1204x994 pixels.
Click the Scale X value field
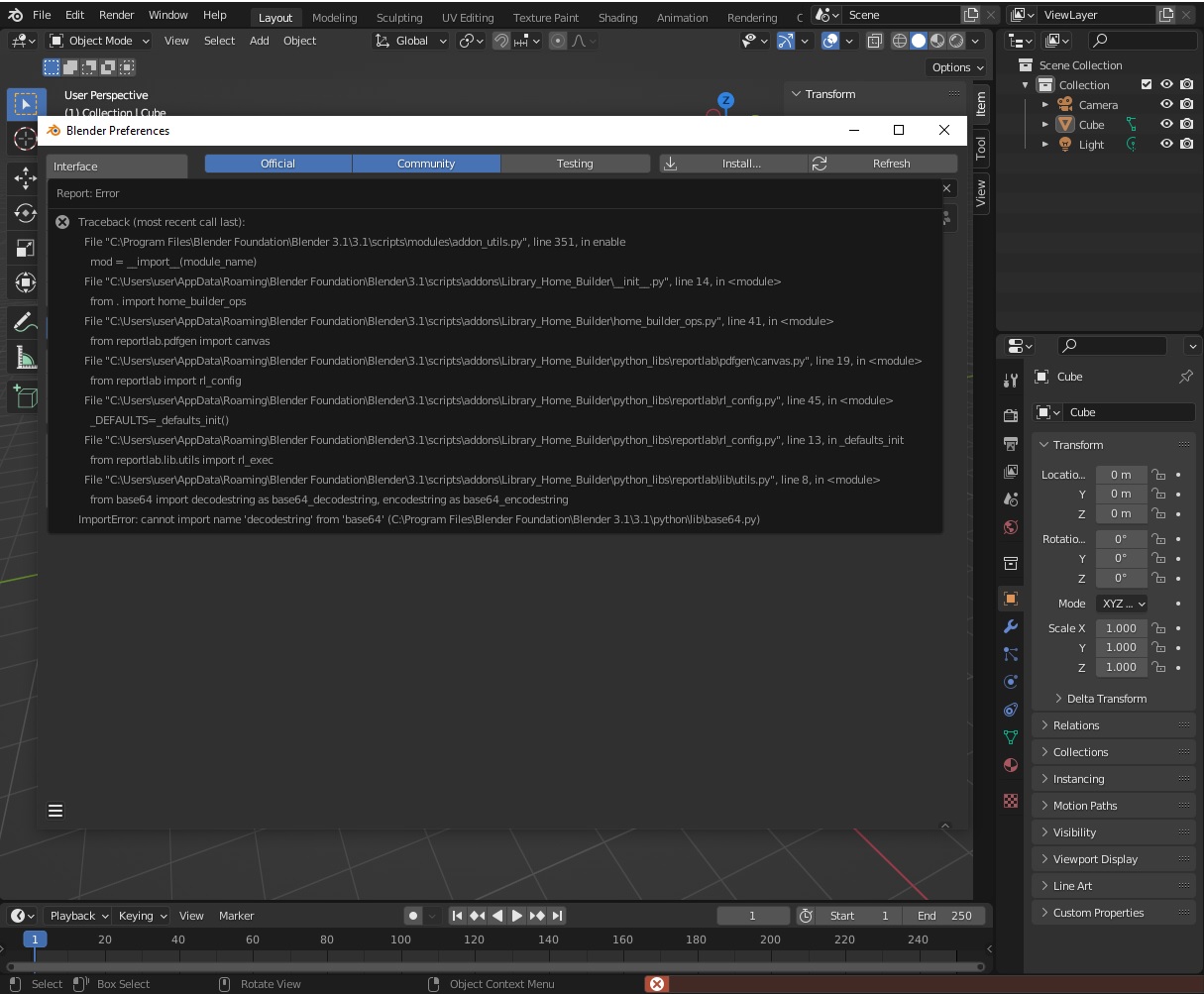click(1121, 628)
